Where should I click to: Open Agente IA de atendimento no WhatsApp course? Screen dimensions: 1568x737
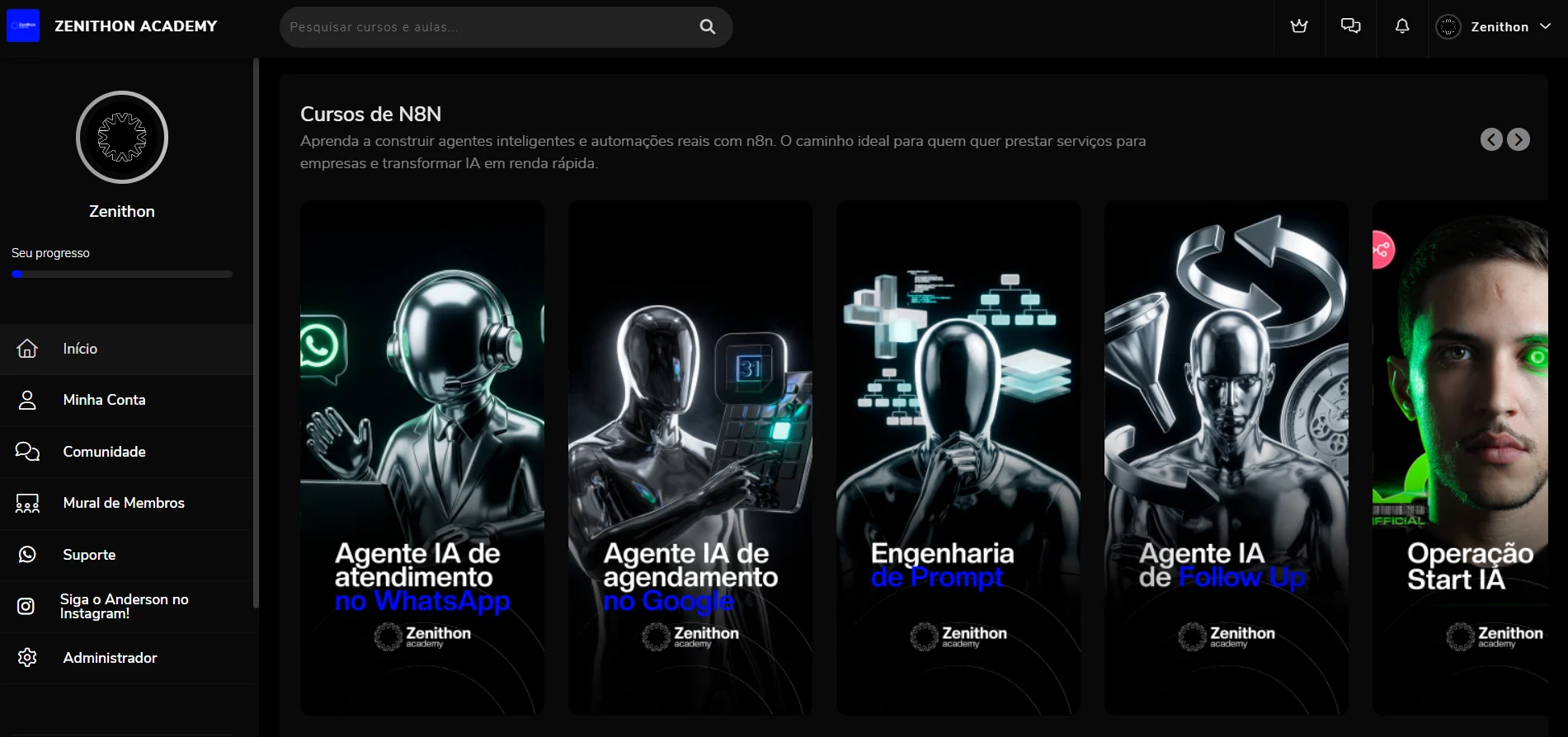tap(422, 458)
